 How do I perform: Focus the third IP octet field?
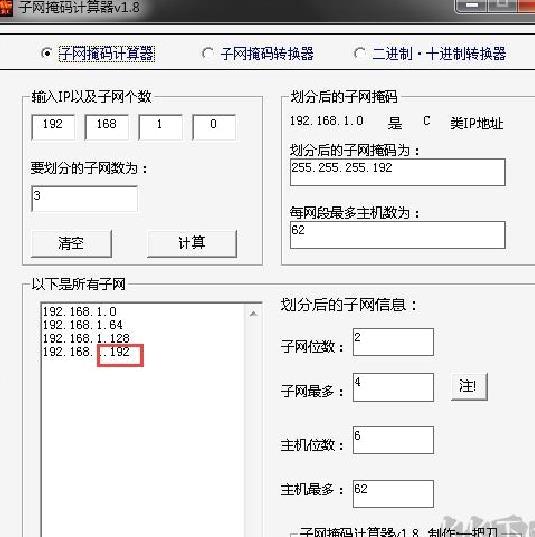point(160,127)
